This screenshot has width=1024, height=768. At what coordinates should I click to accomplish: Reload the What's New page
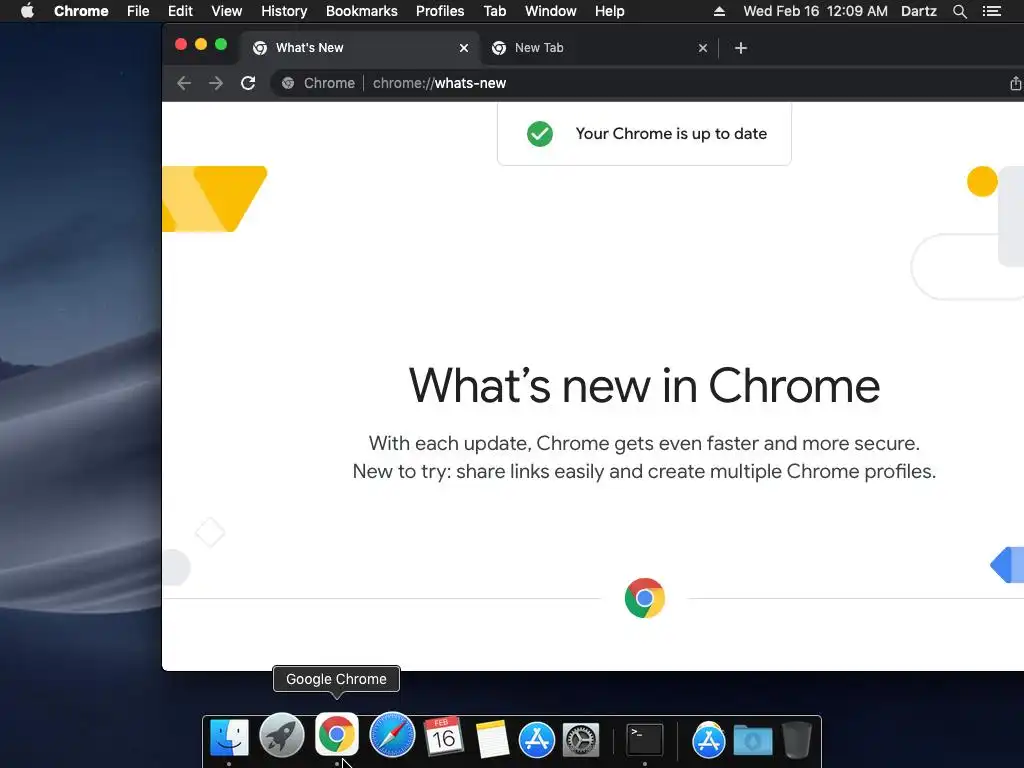click(x=248, y=83)
